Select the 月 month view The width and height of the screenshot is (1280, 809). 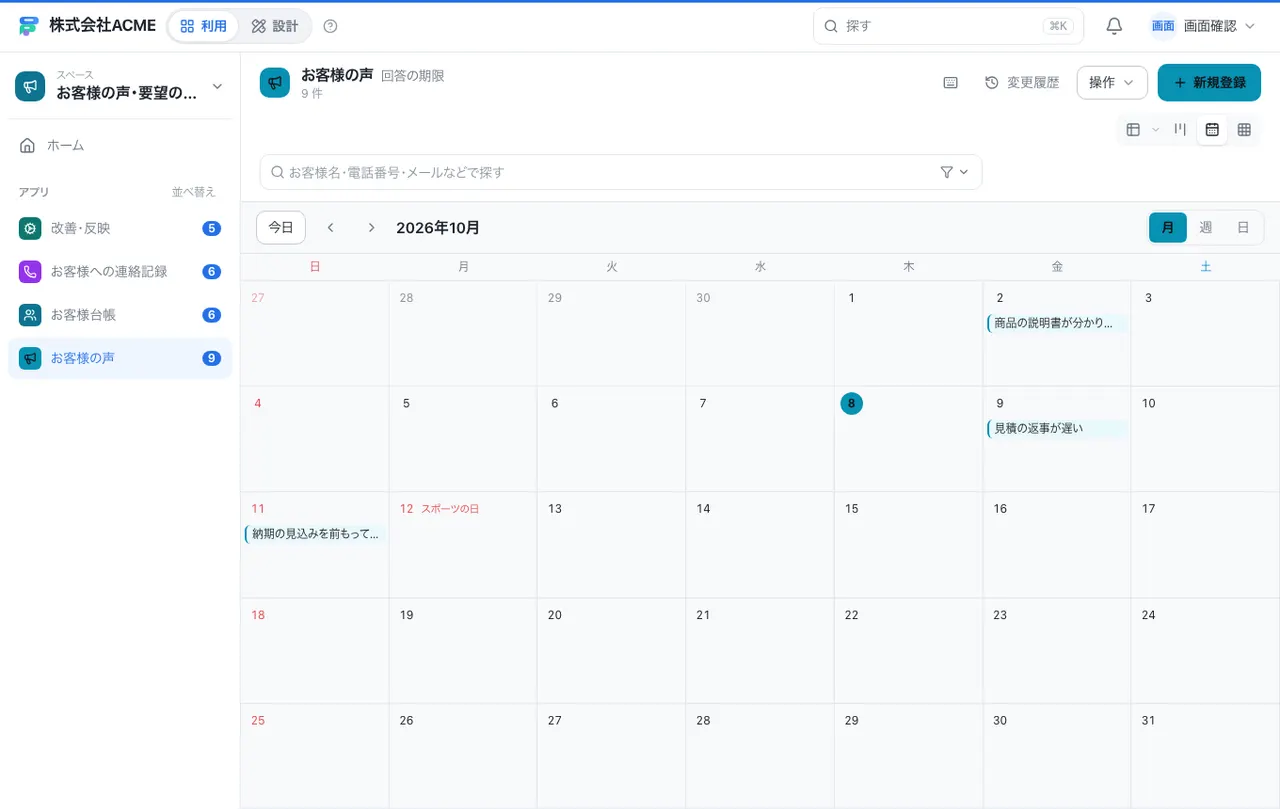pyautogui.click(x=1168, y=228)
